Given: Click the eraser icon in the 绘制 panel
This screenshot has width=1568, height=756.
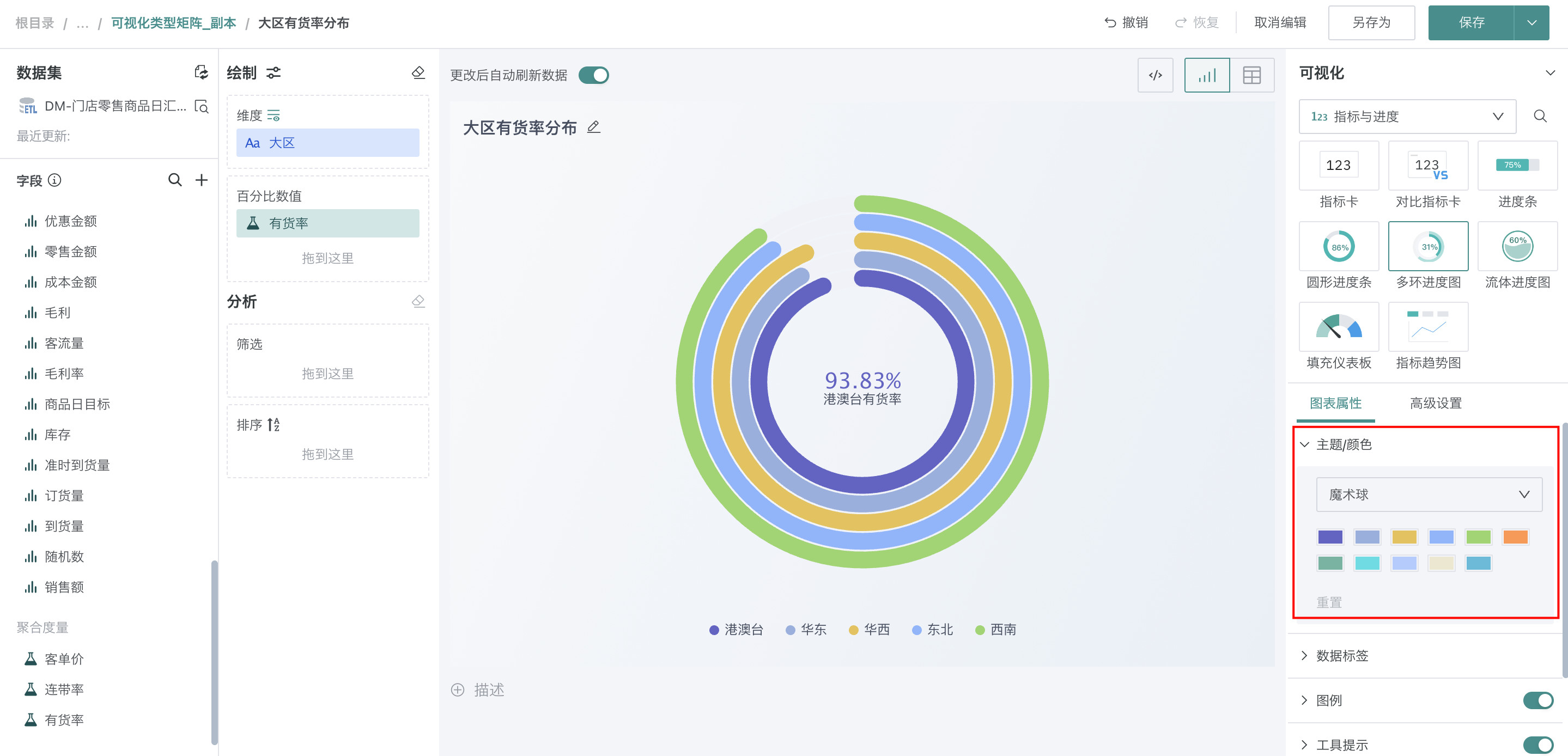Looking at the screenshot, I should click(418, 72).
